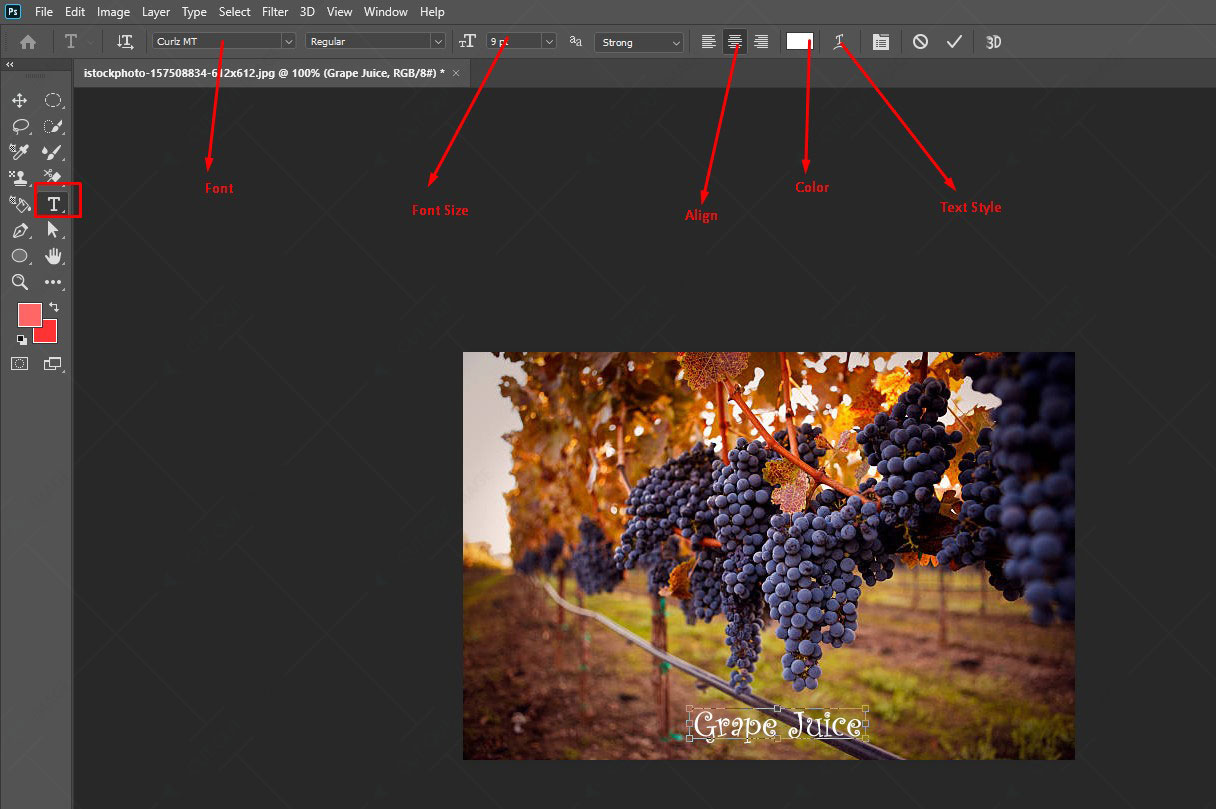This screenshot has width=1216, height=809.
Task: Click the white text color swatch
Action: 800,41
